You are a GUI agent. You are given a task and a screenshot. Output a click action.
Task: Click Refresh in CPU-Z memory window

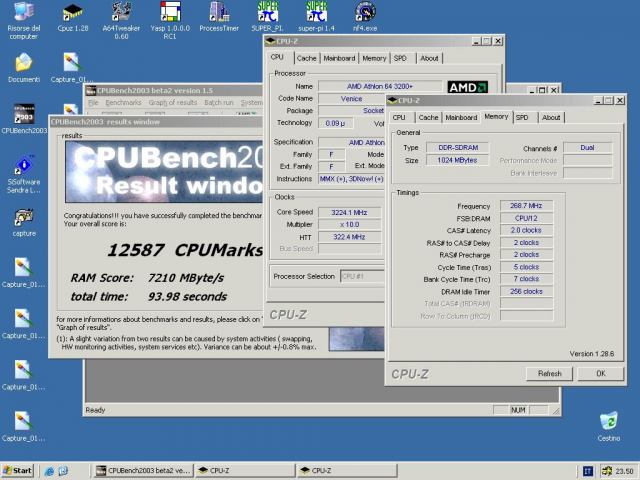(549, 373)
